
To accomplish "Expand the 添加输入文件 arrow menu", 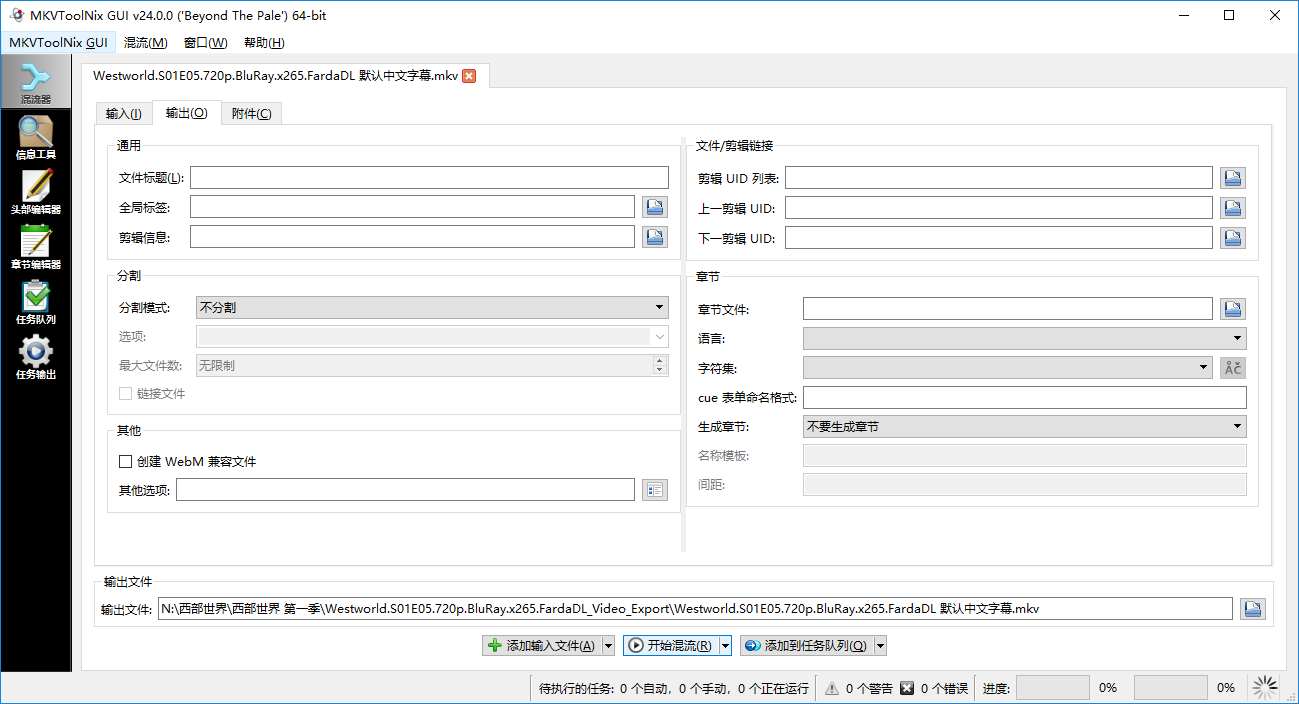I will [x=609, y=646].
